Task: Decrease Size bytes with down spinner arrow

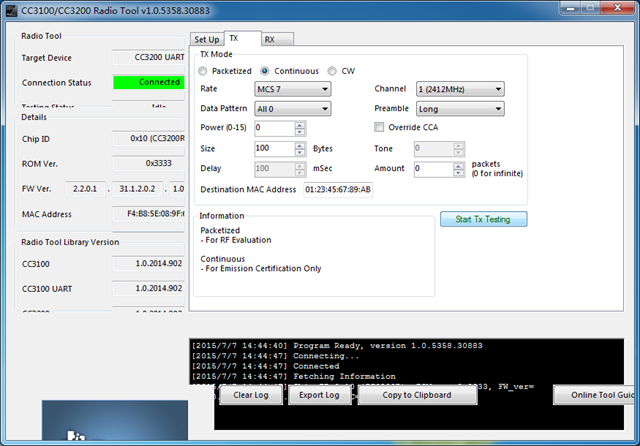Action: [x=300, y=152]
